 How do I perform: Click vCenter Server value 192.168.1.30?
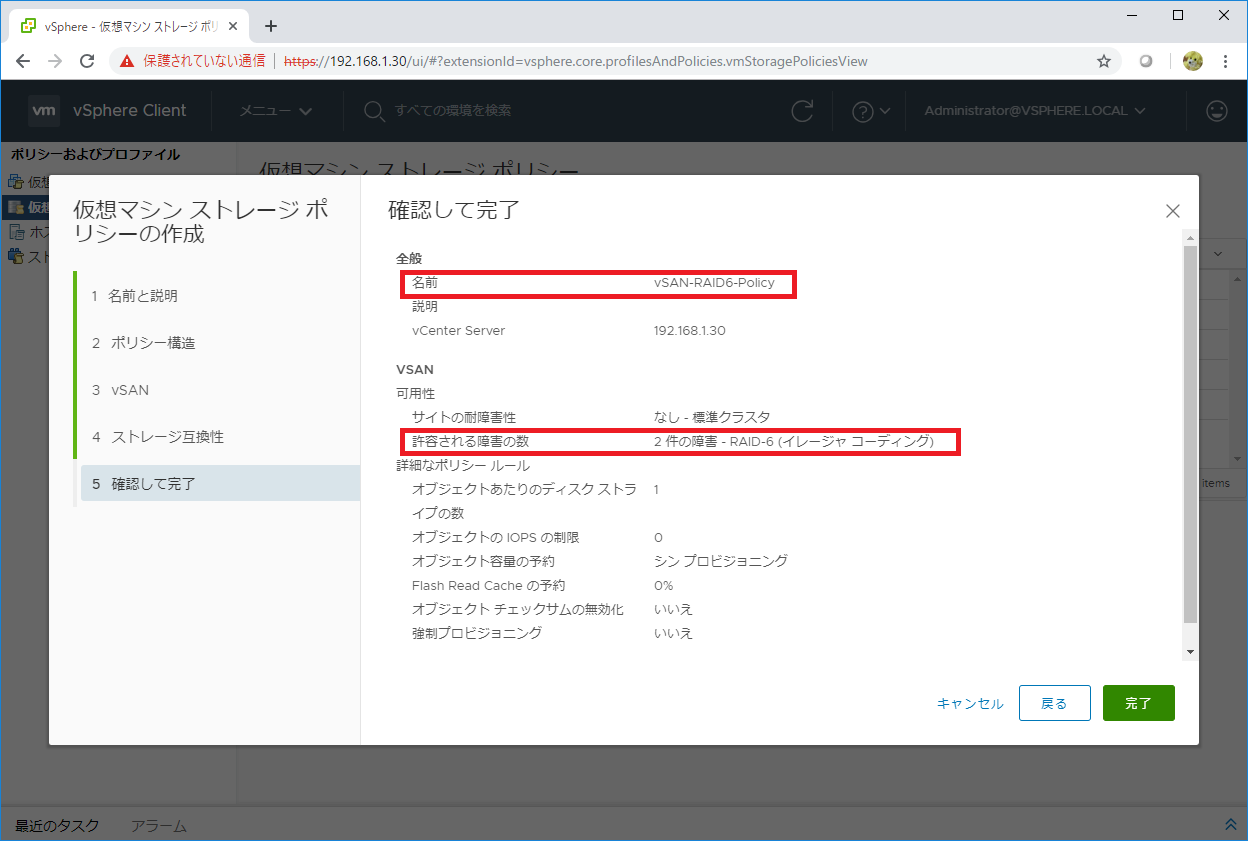pos(690,331)
